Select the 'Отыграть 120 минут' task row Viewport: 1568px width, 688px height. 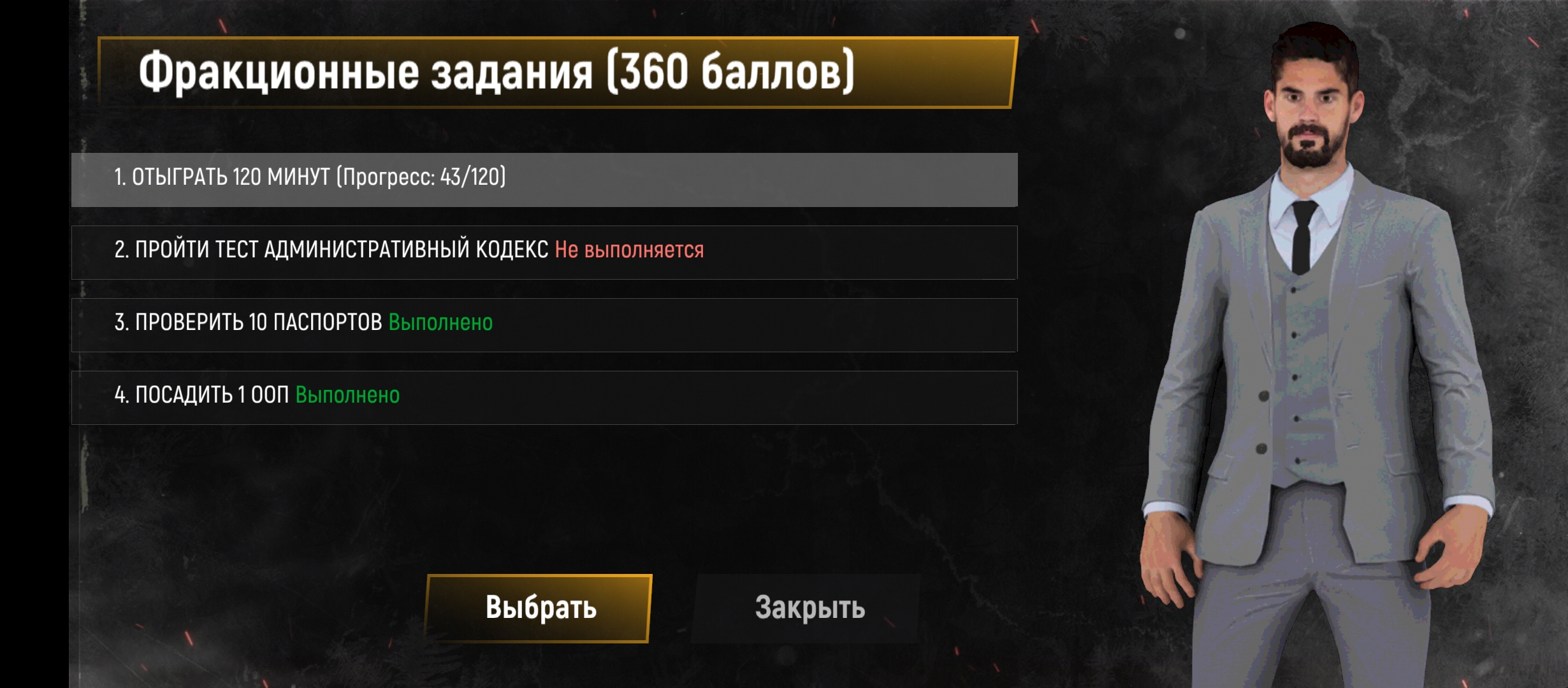pyautogui.click(x=544, y=180)
